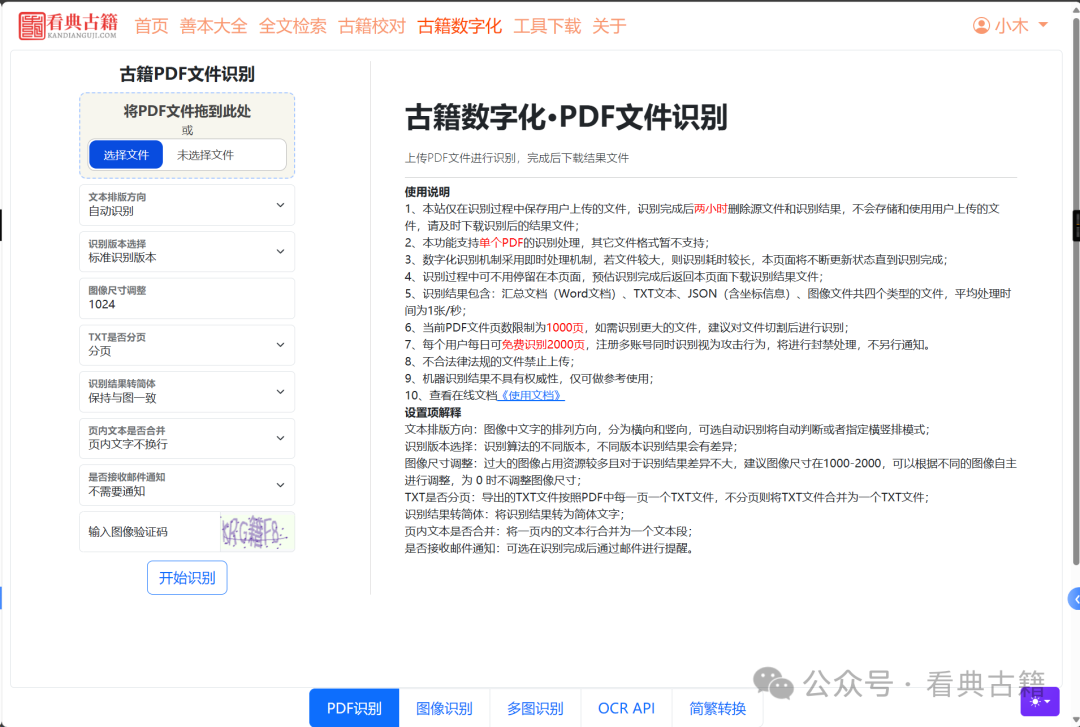Click the 选择文件 upload button

pyautogui.click(x=125, y=154)
